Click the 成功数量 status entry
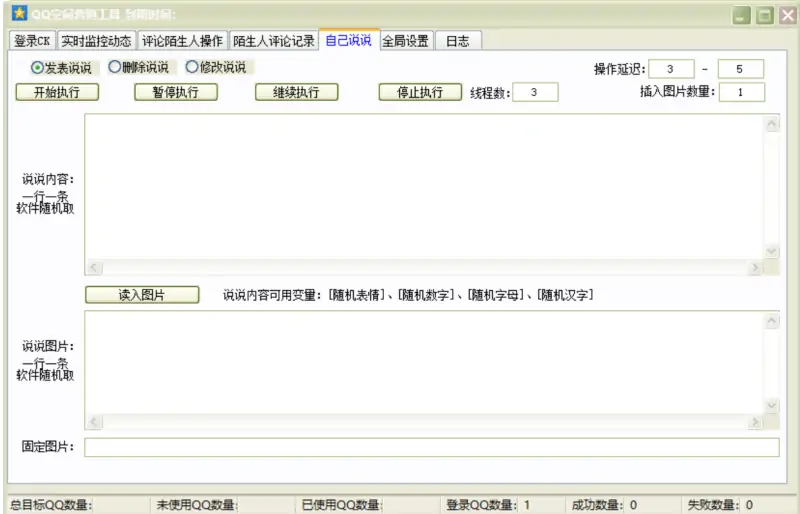Image resolution: width=800 pixels, height=514 pixels. (604, 505)
